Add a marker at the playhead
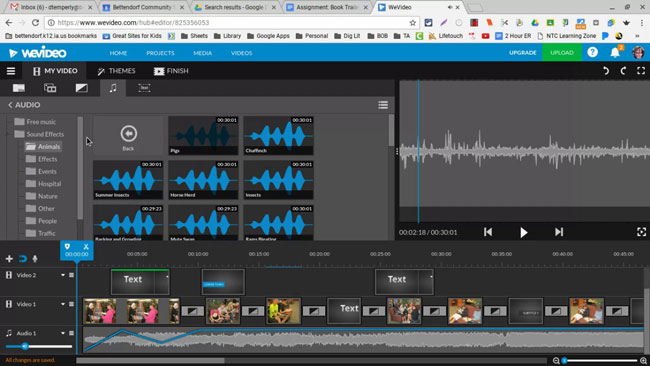Image resolution: width=650 pixels, height=366 pixels. tap(67, 246)
